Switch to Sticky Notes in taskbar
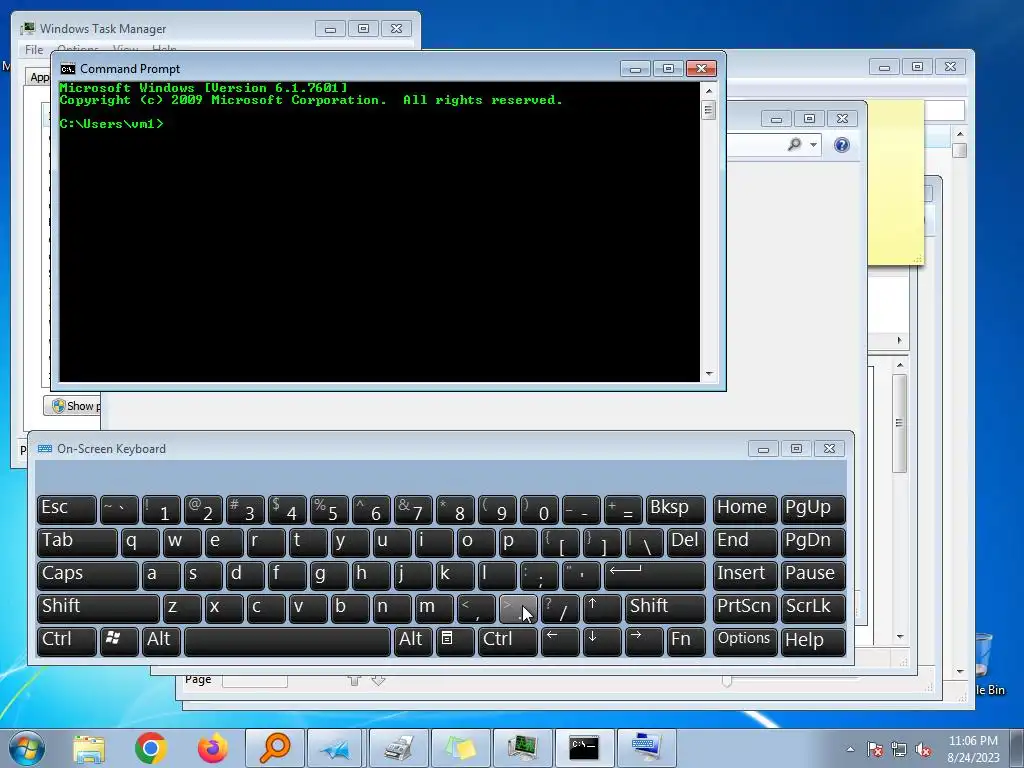1024x768 pixels. coord(460,748)
